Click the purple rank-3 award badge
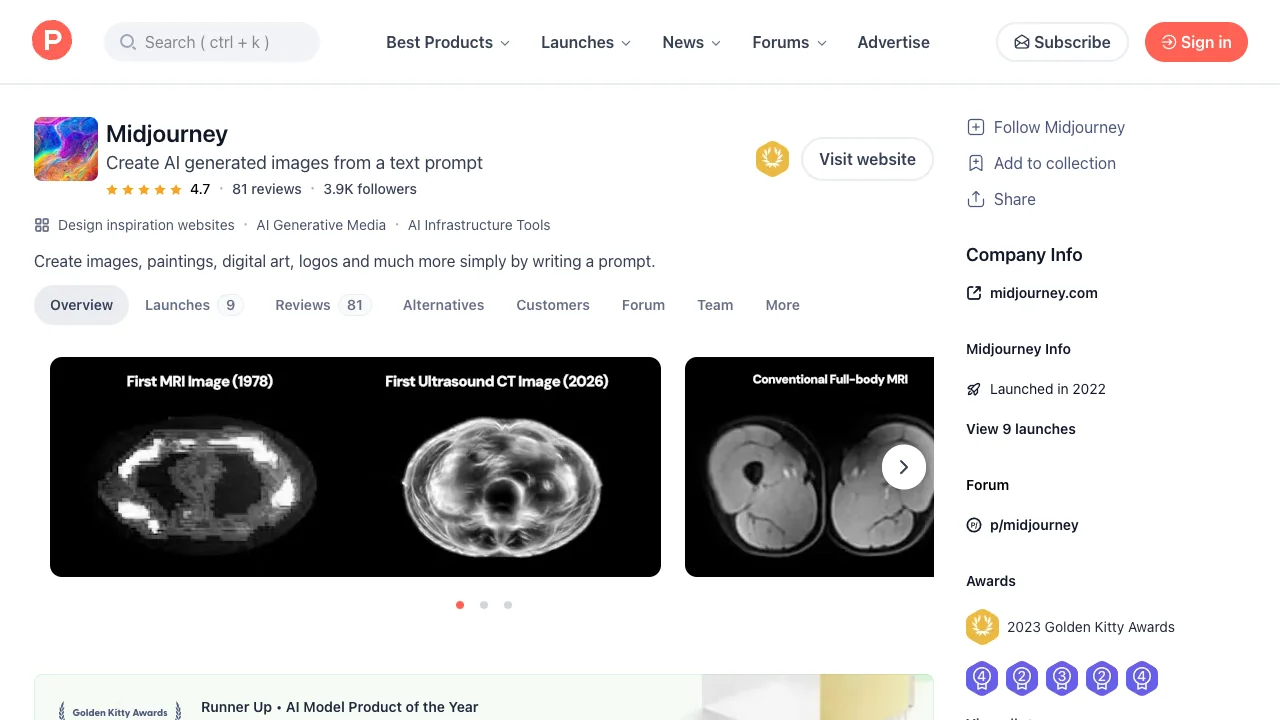Viewport: 1280px width, 720px height. [x=1062, y=678]
